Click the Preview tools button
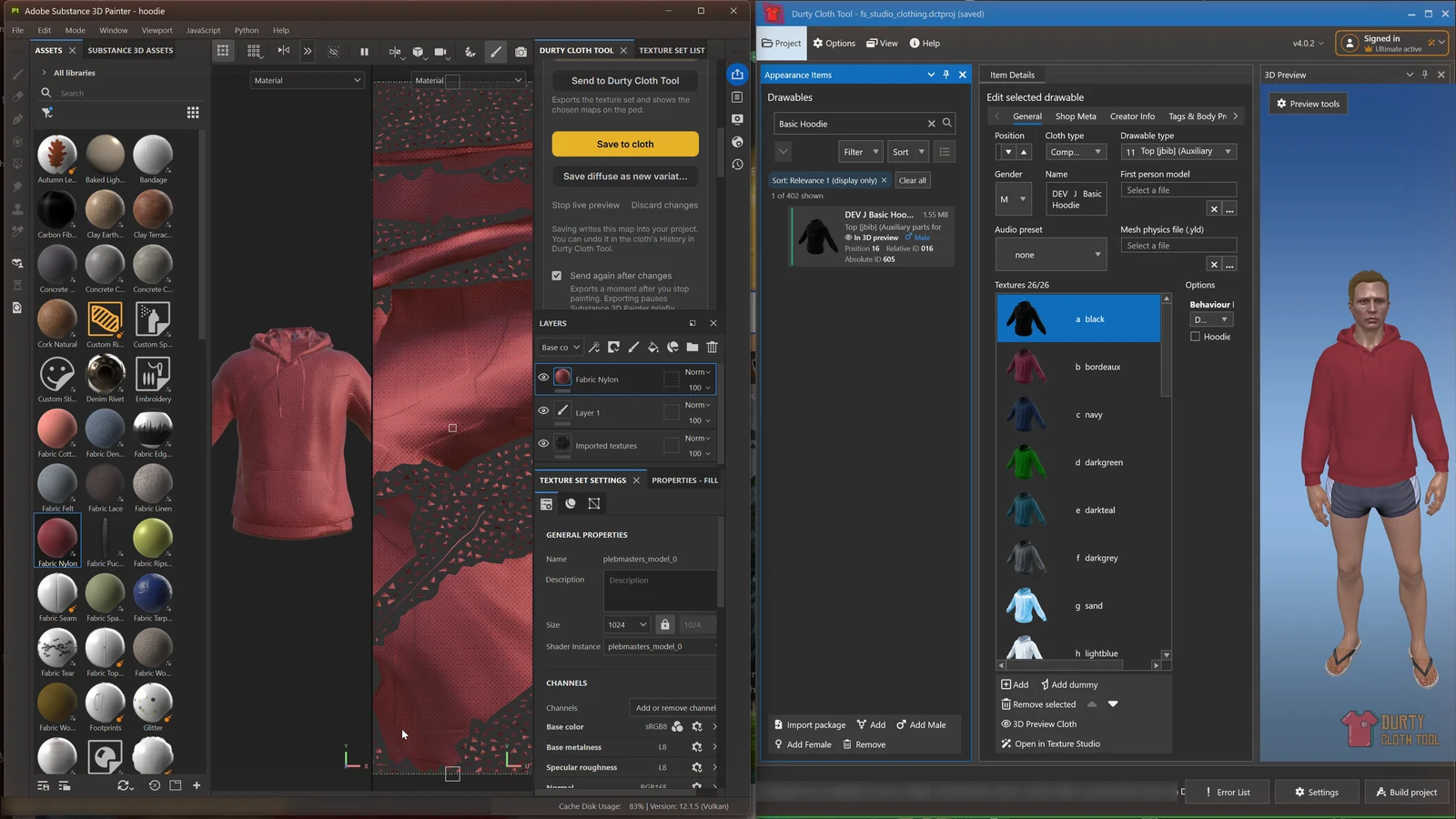Viewport: 1456px width, 819px height. pyautogui.click(x=1308, y=104)
